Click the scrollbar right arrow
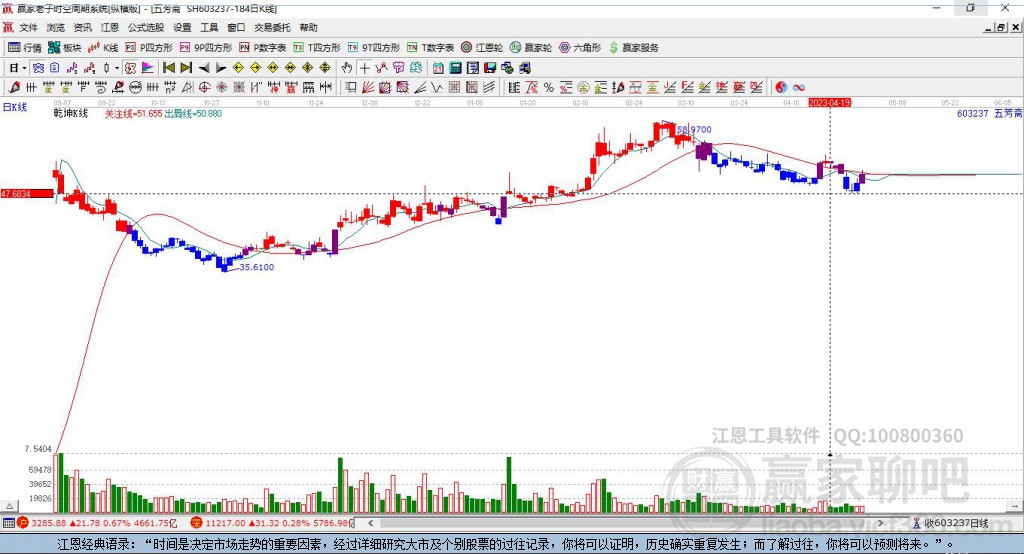Screen dimensions: 1024x554 tap(880, 523)
